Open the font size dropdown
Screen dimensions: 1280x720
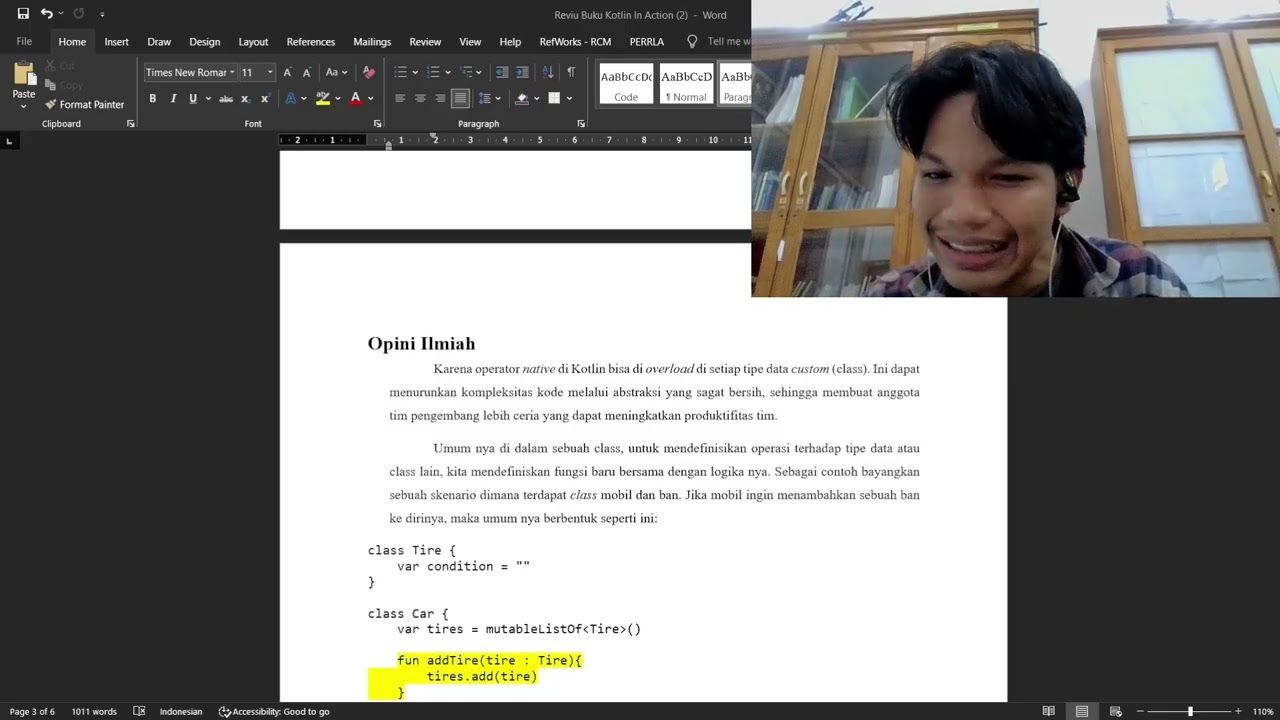tap(270, 72)
